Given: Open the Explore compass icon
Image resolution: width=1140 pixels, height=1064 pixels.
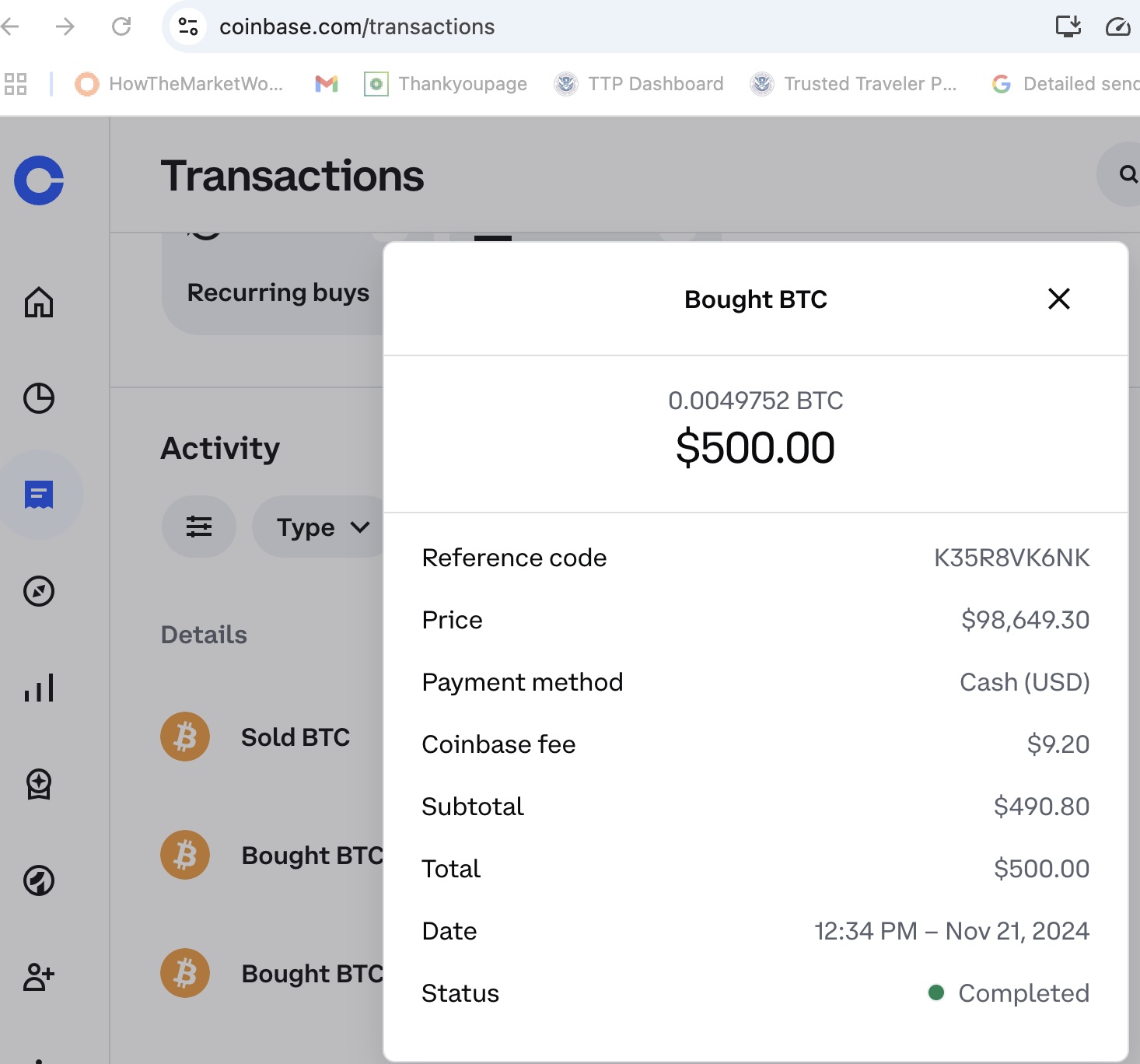Looking at the screenshot, I should (39, 591).
